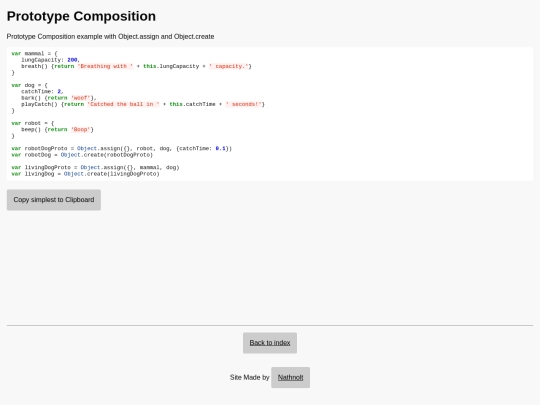Viewport: 540px width, 405px height.
Task: Click the 'Breathing with' string in code
Action: click(105, 66)
